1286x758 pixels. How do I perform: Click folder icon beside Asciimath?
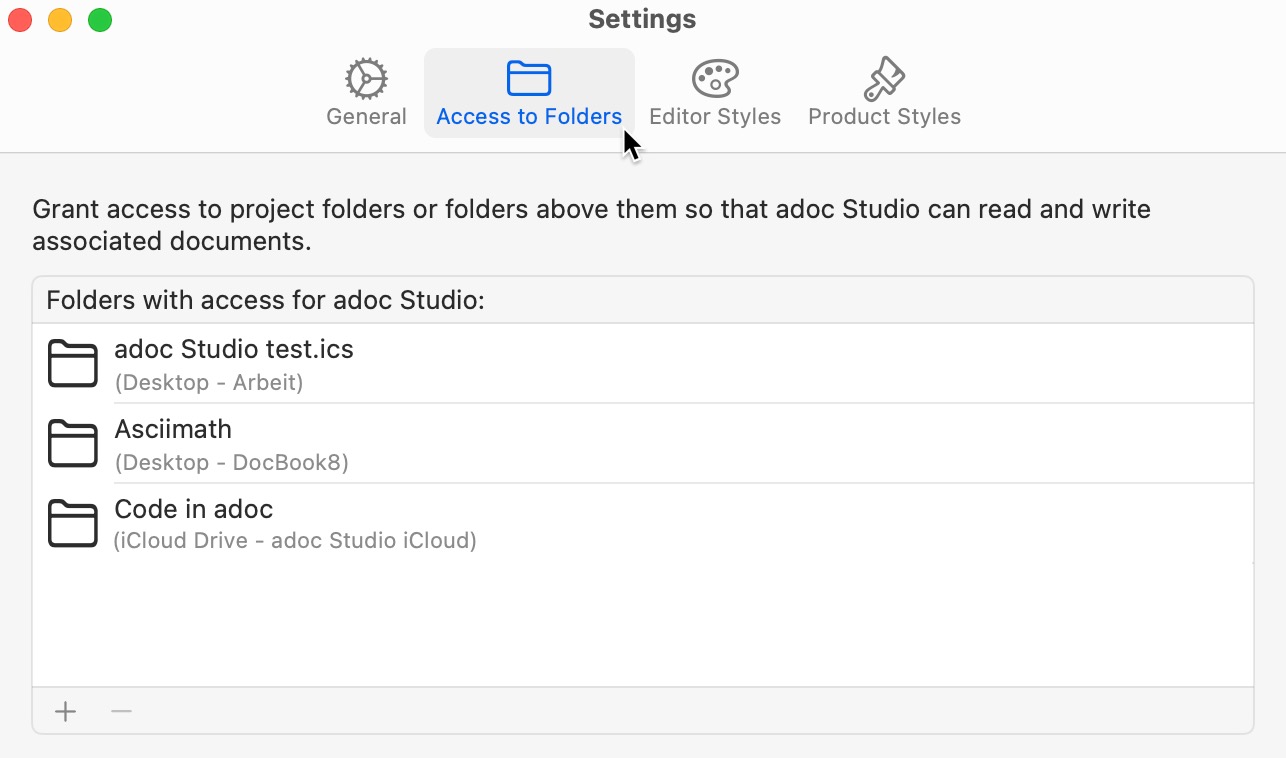pyautogui.click(x=73, y=443)
